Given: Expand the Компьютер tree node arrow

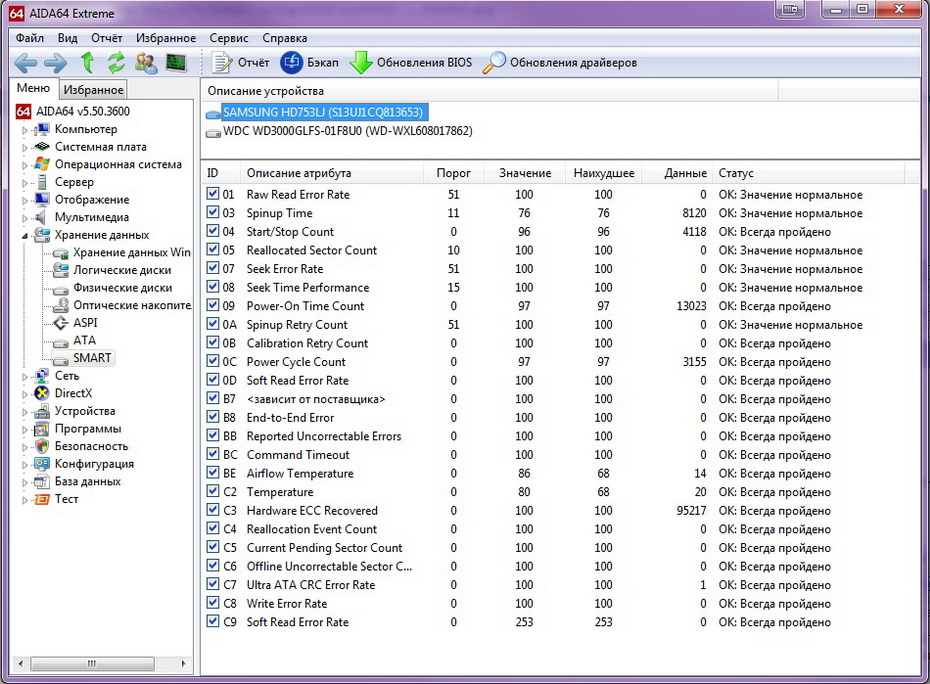Looking at the screenshot, I should [x=25, y=130].
